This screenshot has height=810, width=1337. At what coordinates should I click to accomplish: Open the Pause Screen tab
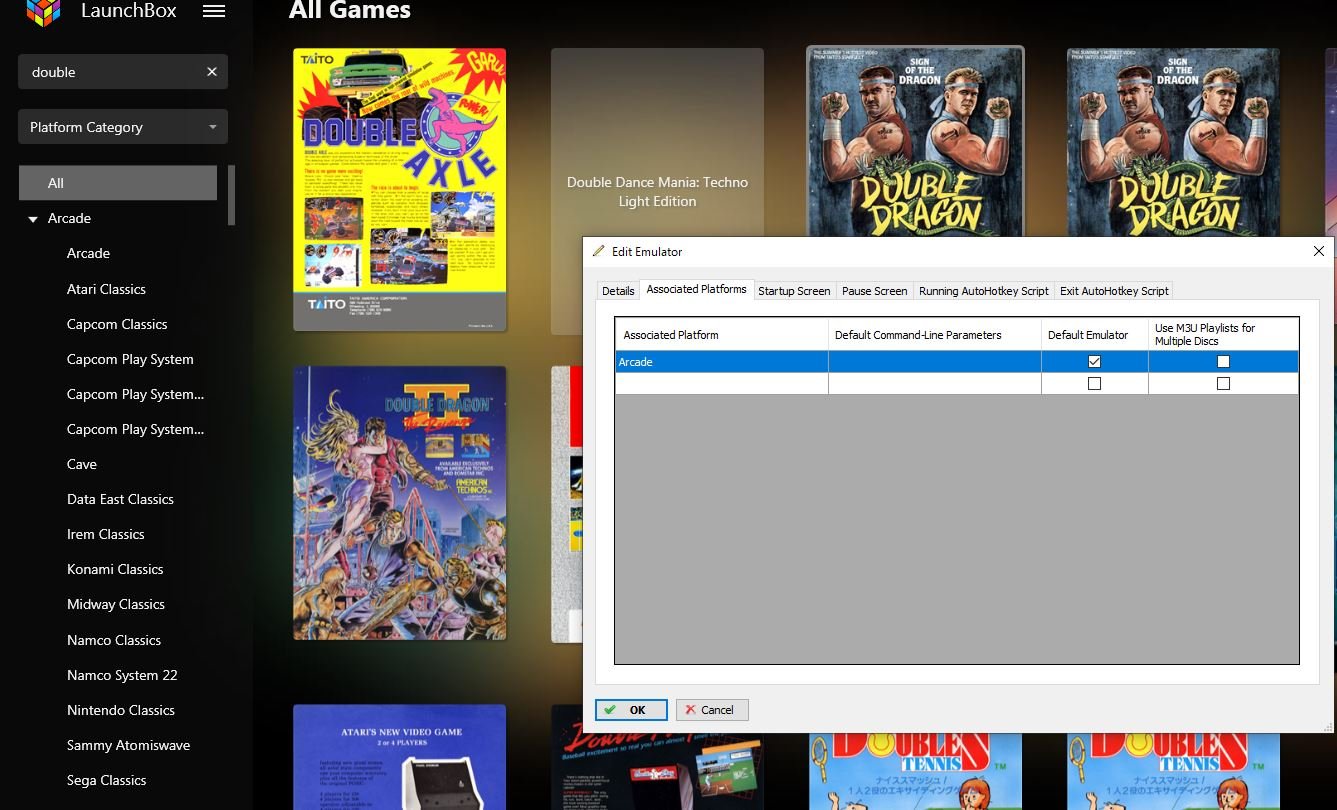[x=874, y=291]
